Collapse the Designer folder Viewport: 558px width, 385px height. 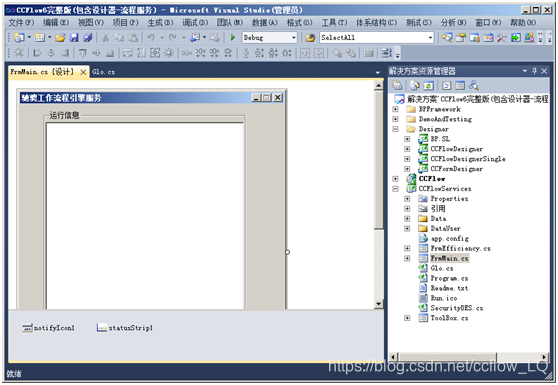click(395, 129)
